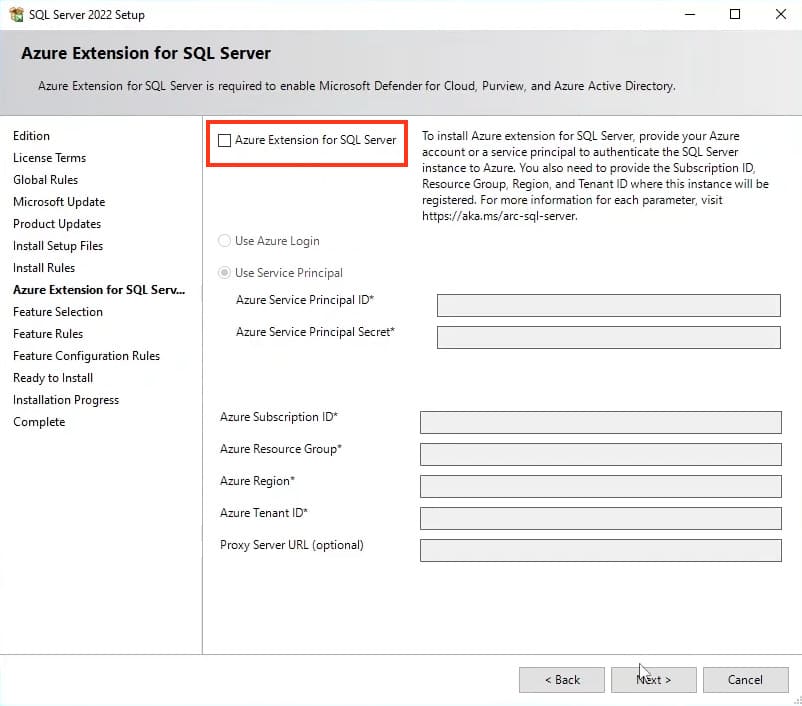The image size is (802, 706).
Task: Go to the Edition step in sidebar
Action: [x=31, y=136]
